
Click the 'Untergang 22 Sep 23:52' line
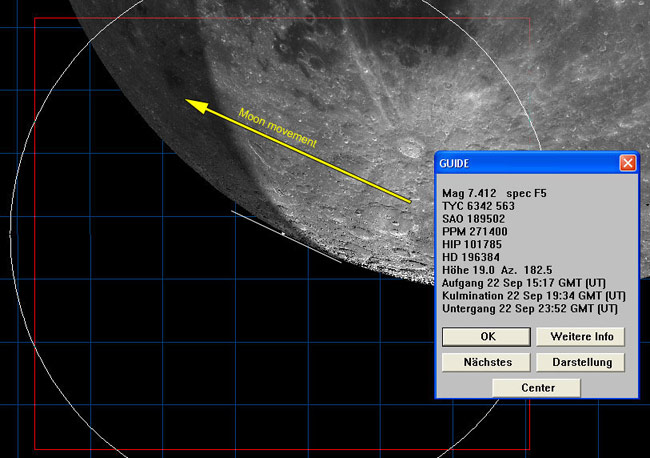(529, 309)
